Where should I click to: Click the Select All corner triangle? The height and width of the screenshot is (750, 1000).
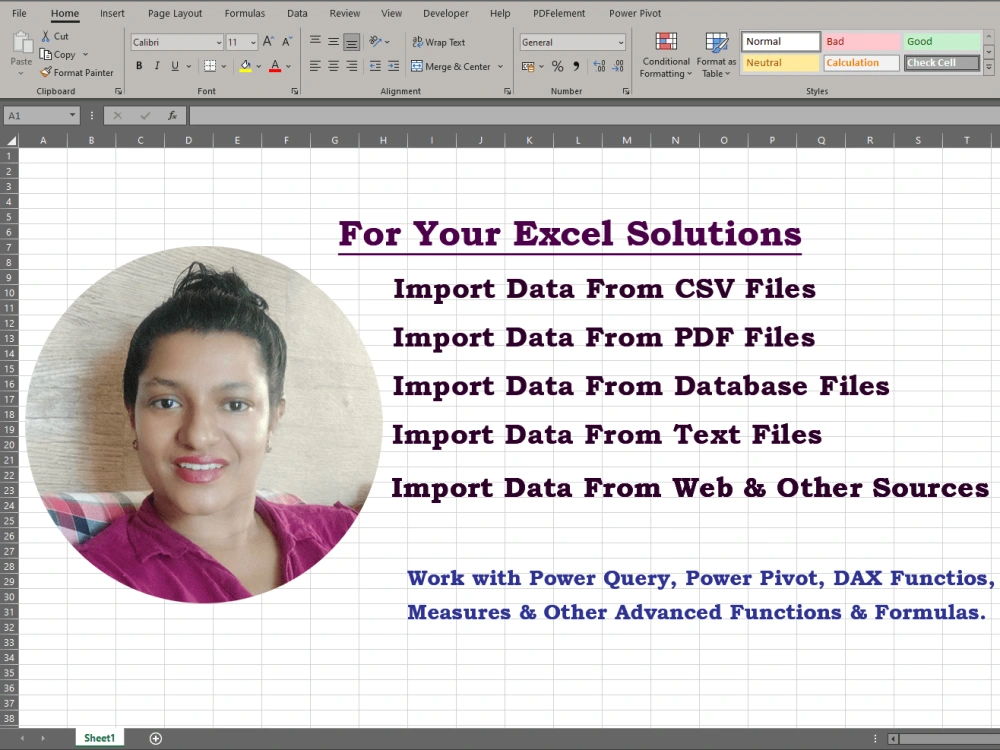11,140
